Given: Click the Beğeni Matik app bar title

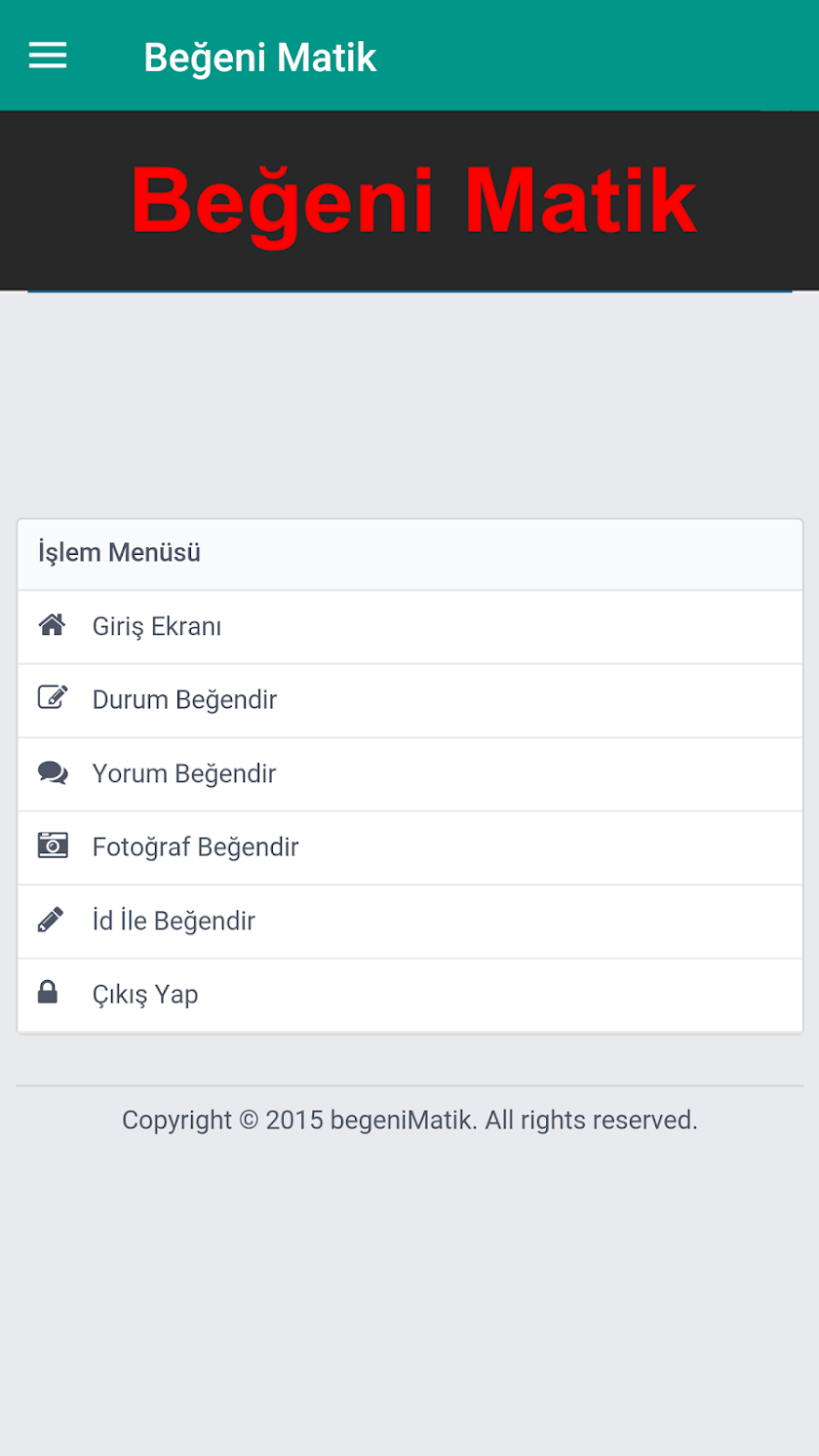Looking at the screenshot, I should pos(259,58).
